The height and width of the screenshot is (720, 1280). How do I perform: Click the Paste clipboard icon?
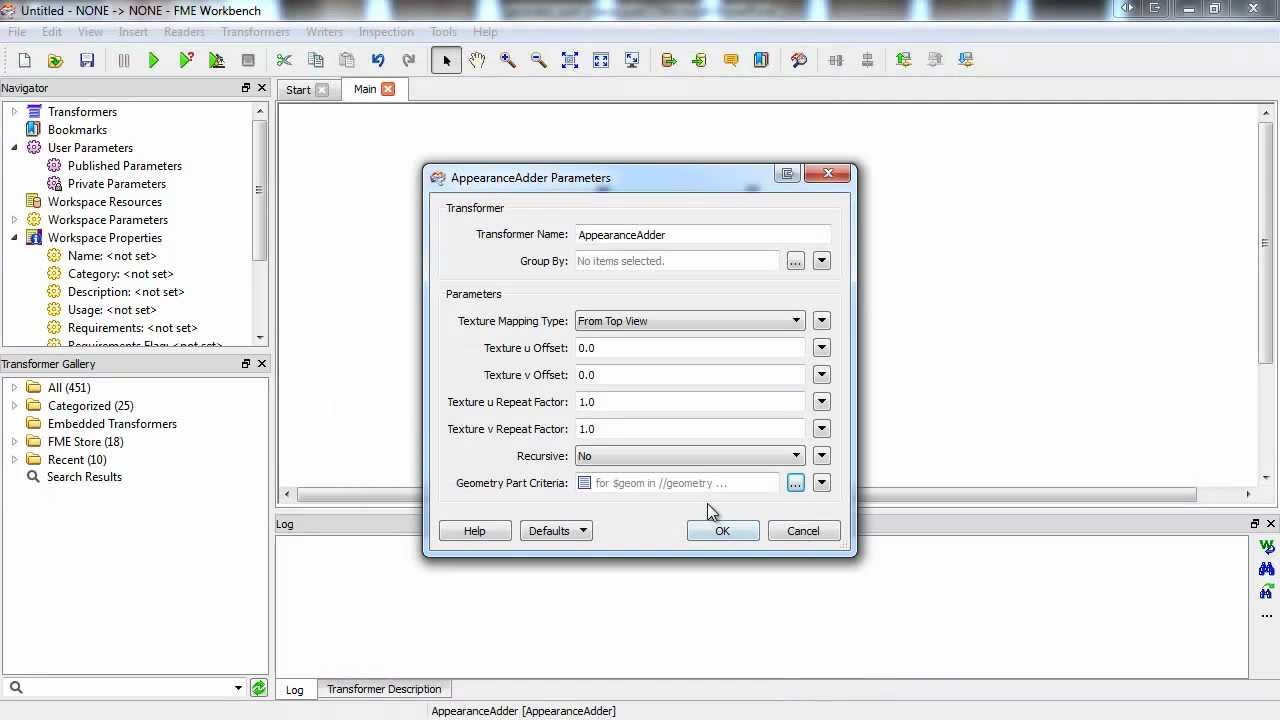(347, 60)
